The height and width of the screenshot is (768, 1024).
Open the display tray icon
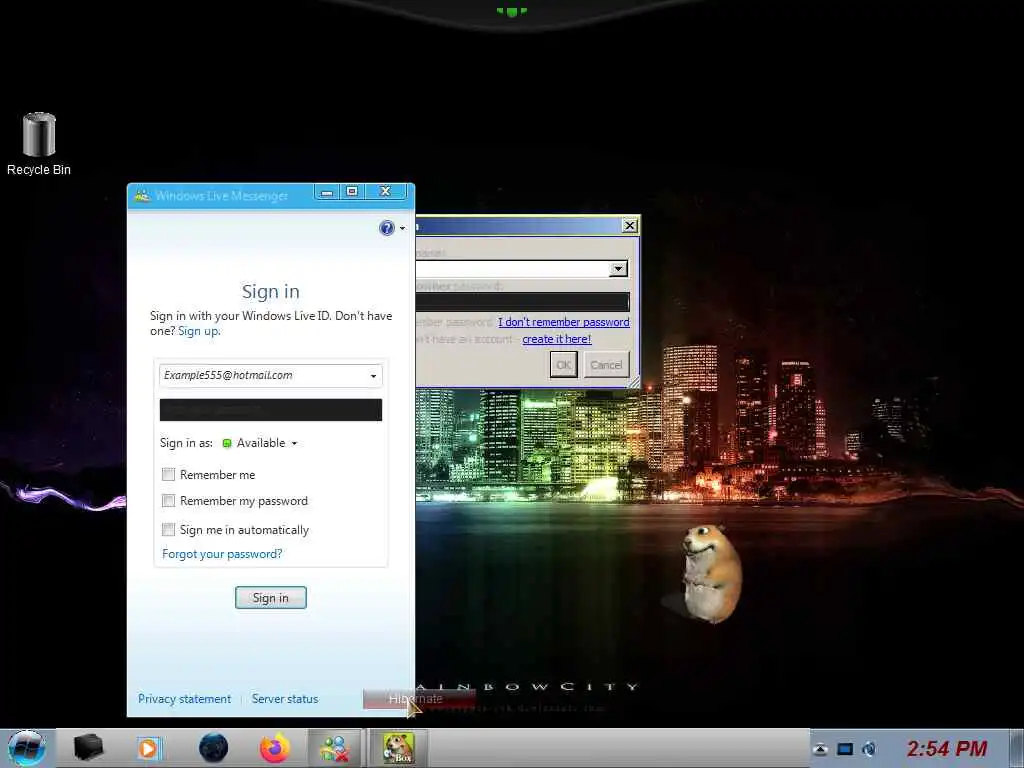pos(845,749)
